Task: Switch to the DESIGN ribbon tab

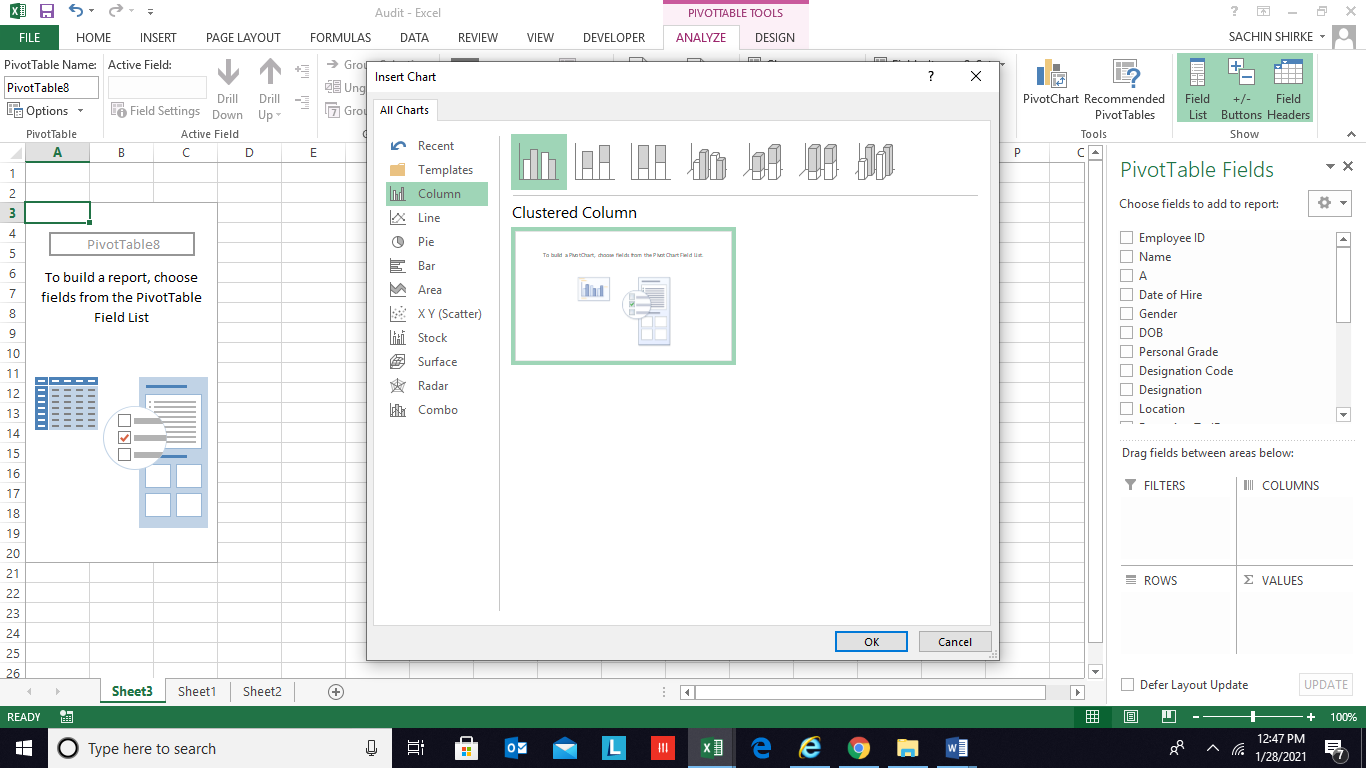Action: [775, 37]
